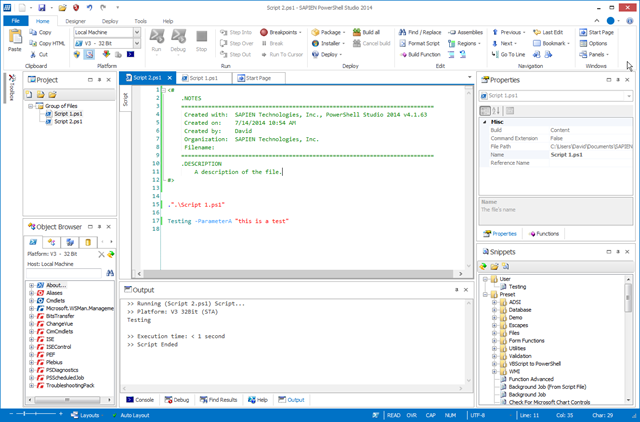Open Find Results tab
640x422 pixels.
(x=218, y=400)
